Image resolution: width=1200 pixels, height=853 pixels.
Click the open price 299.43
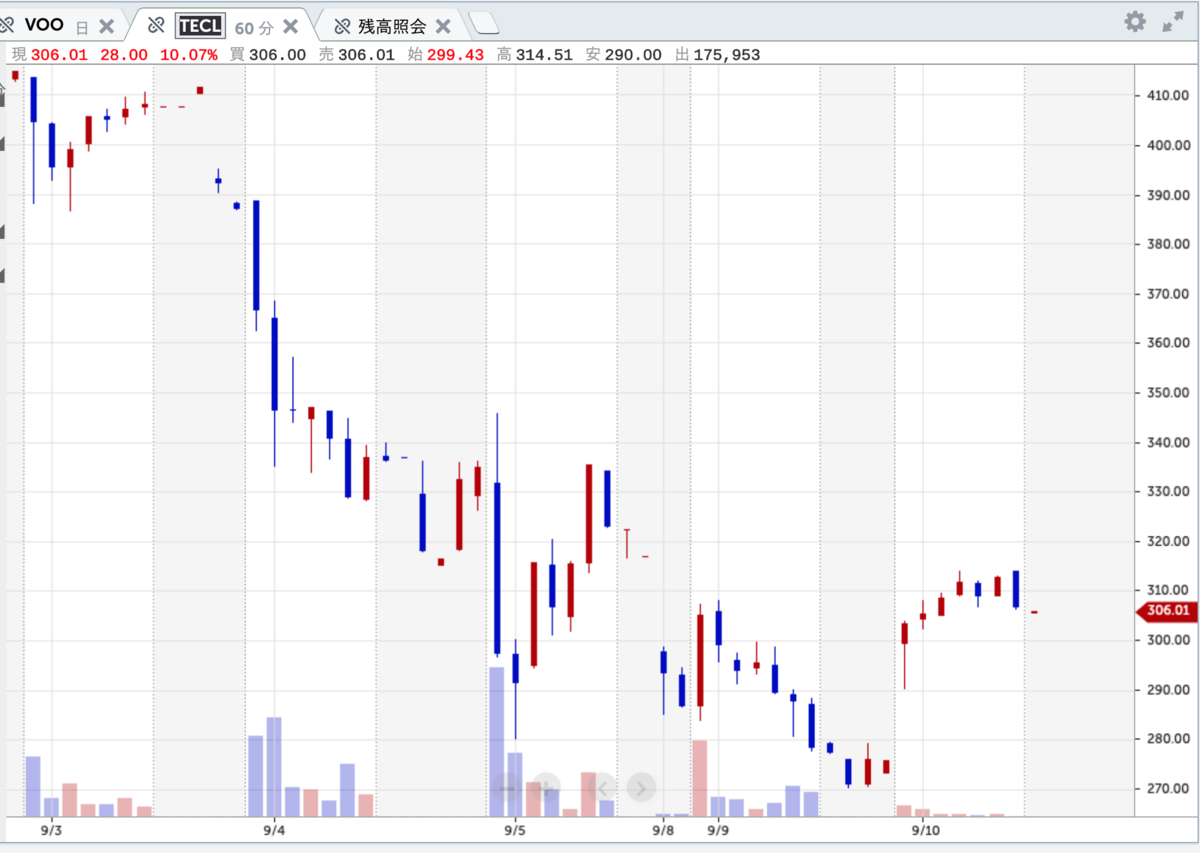coord(456,54)
